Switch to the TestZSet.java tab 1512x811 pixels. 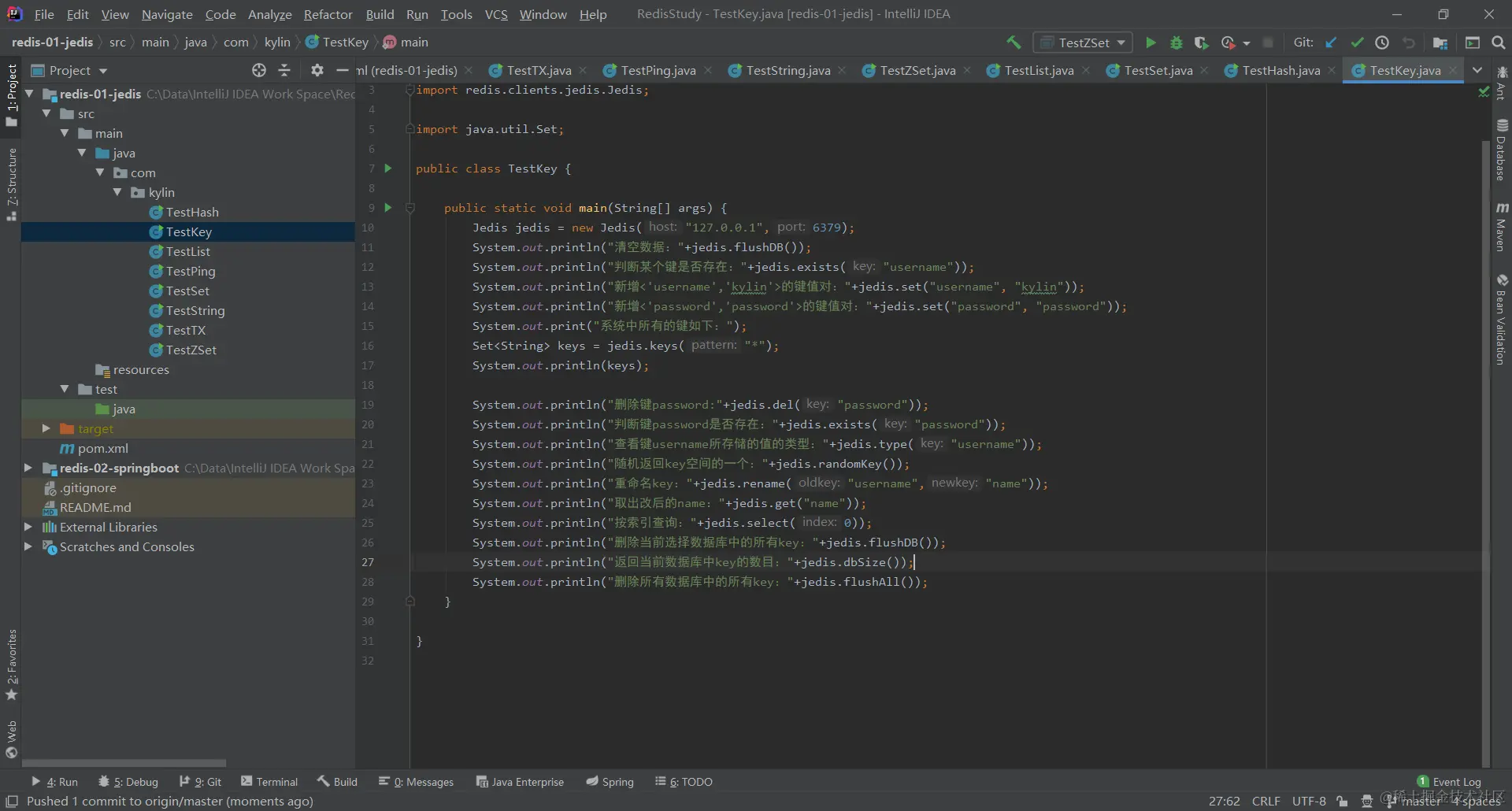tap(917, 70)
